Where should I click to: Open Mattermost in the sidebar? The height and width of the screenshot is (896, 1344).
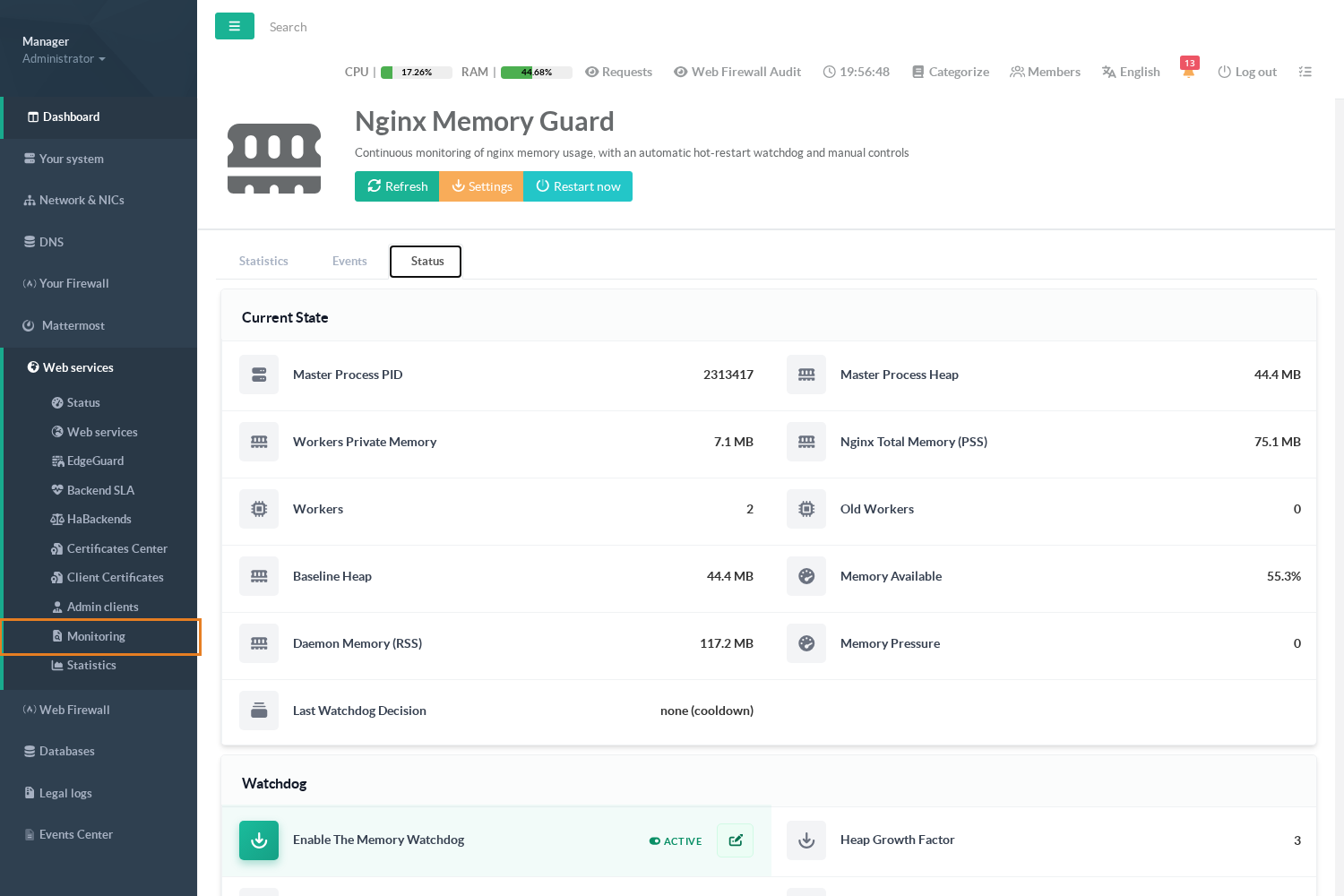point(99,325)
